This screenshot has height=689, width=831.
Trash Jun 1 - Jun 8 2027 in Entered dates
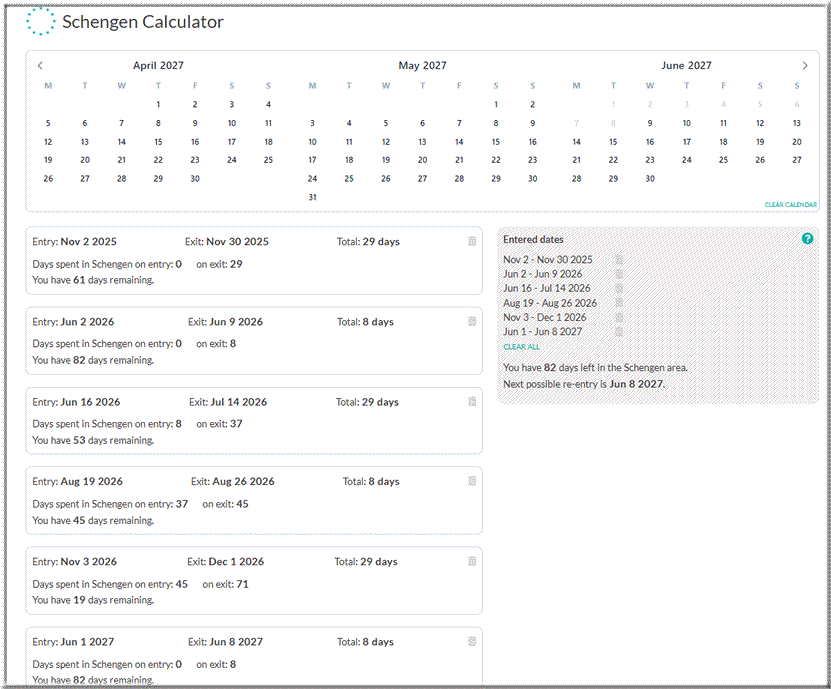619,332
